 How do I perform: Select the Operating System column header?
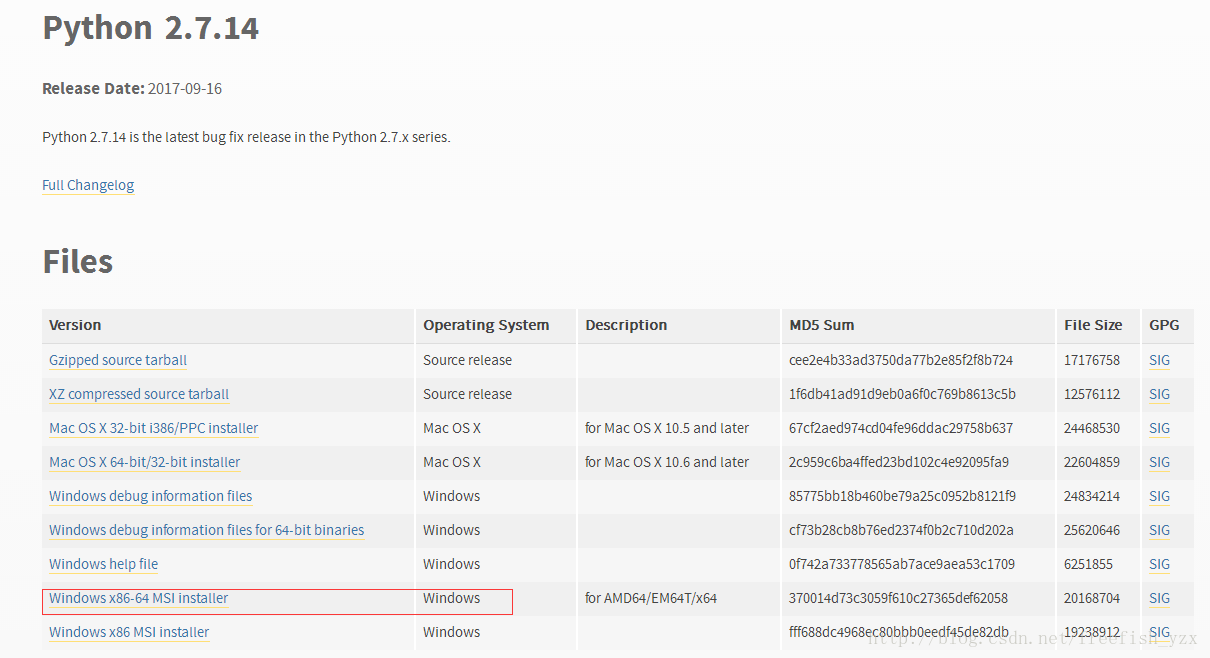(x=486, y=325)
